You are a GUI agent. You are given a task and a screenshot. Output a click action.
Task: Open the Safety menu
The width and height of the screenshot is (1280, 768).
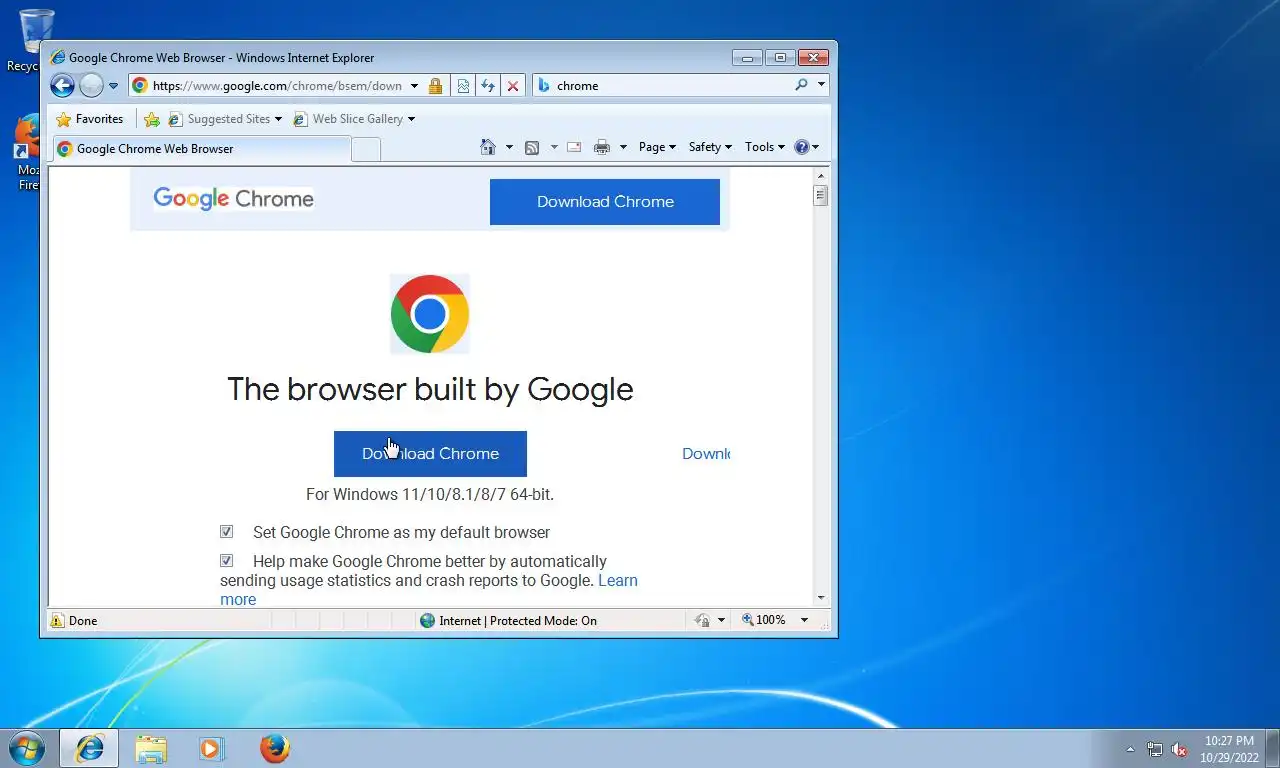710,147
